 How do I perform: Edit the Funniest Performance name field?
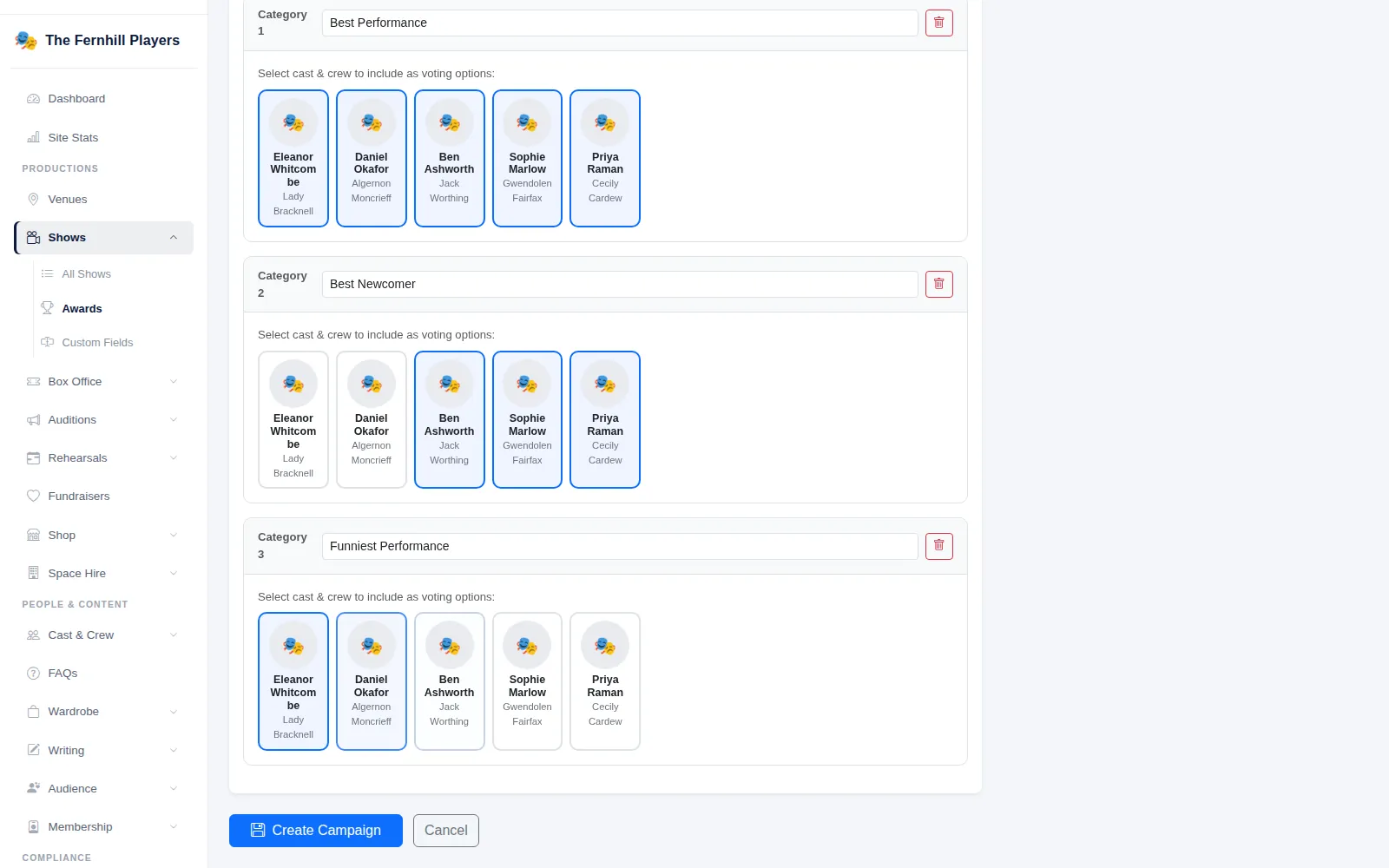[x=620, y=546]
